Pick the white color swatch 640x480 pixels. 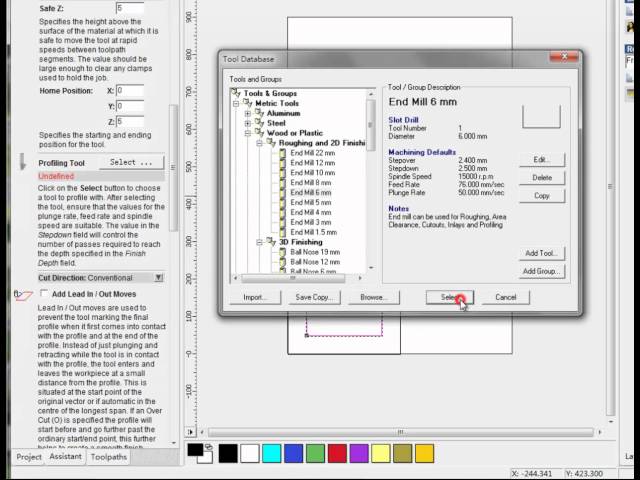[250, 453]
